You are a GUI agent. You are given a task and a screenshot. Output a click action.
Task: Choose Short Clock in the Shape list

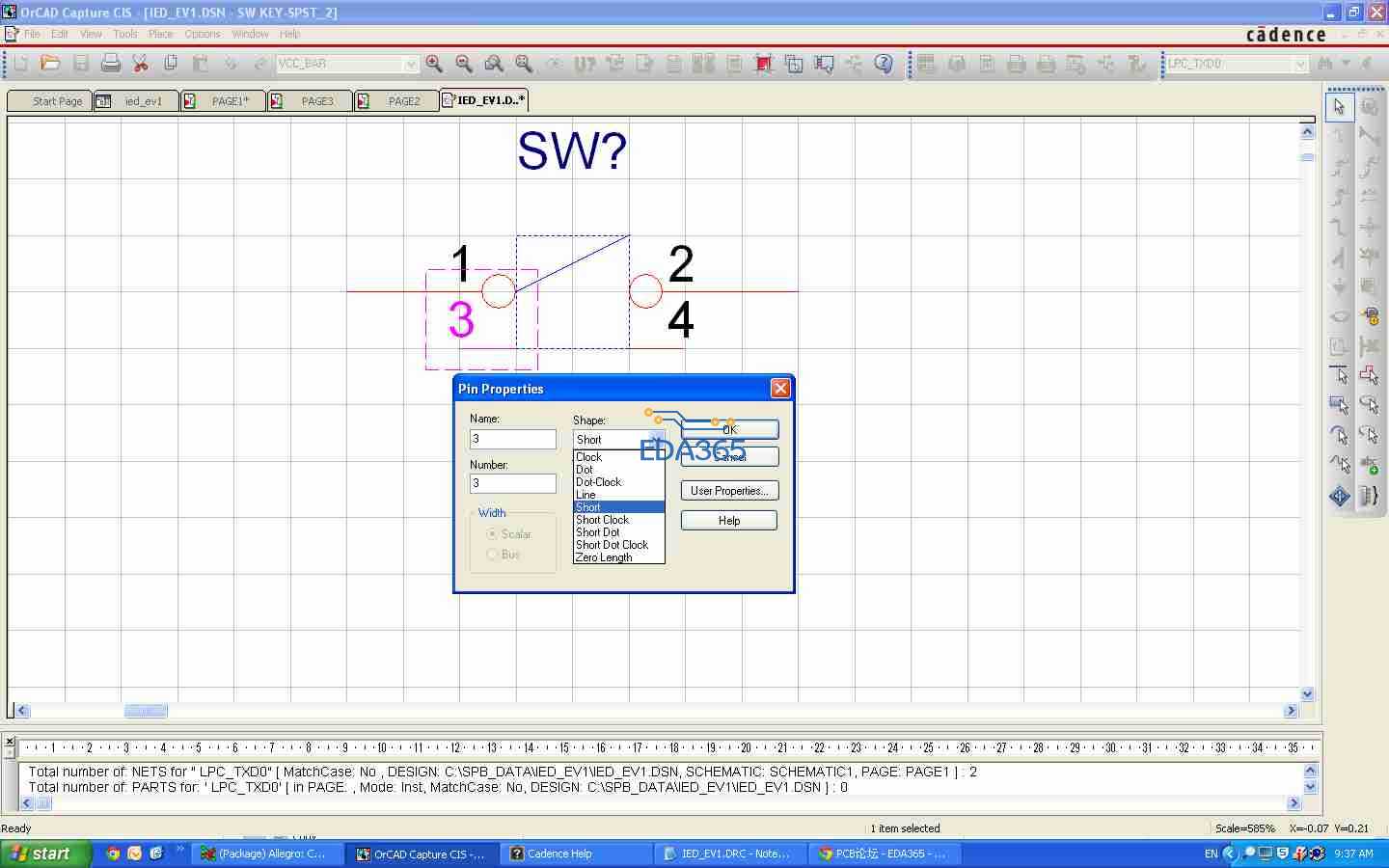click(619, 520)
